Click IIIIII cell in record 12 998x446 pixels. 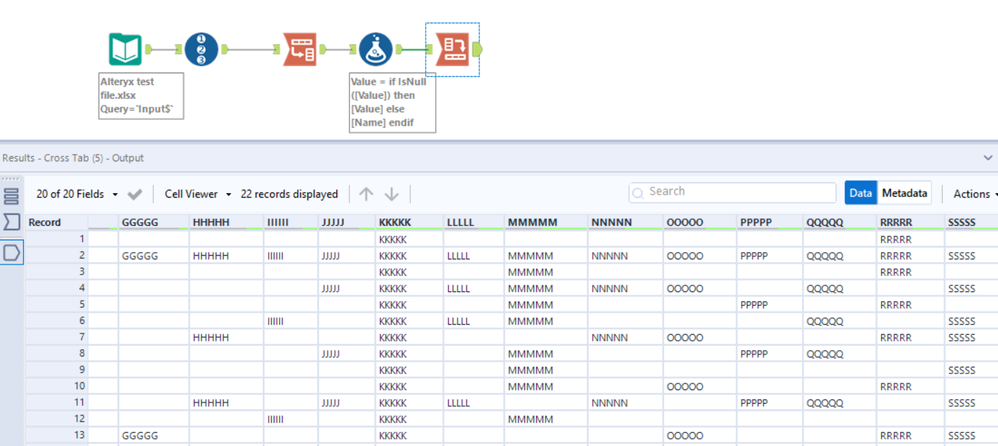[x=291, y=419]
